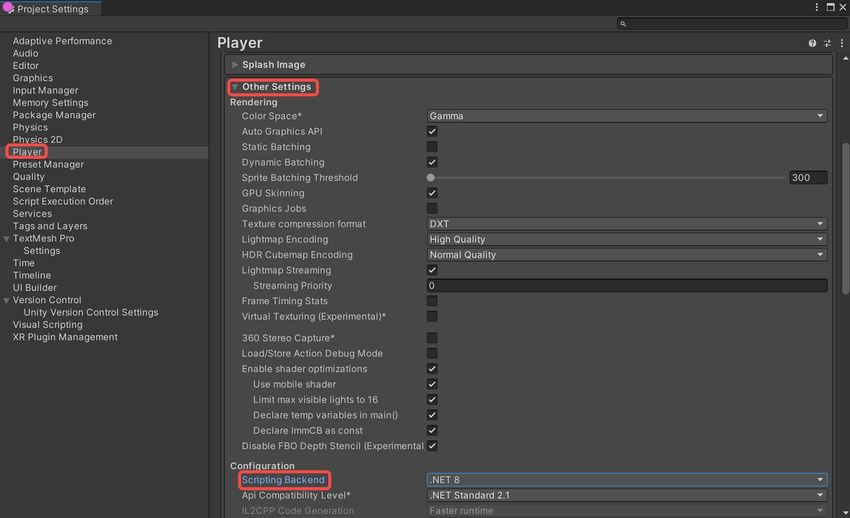
Task: Enable the Static Batching checkbox
Action: click(432, 147)
